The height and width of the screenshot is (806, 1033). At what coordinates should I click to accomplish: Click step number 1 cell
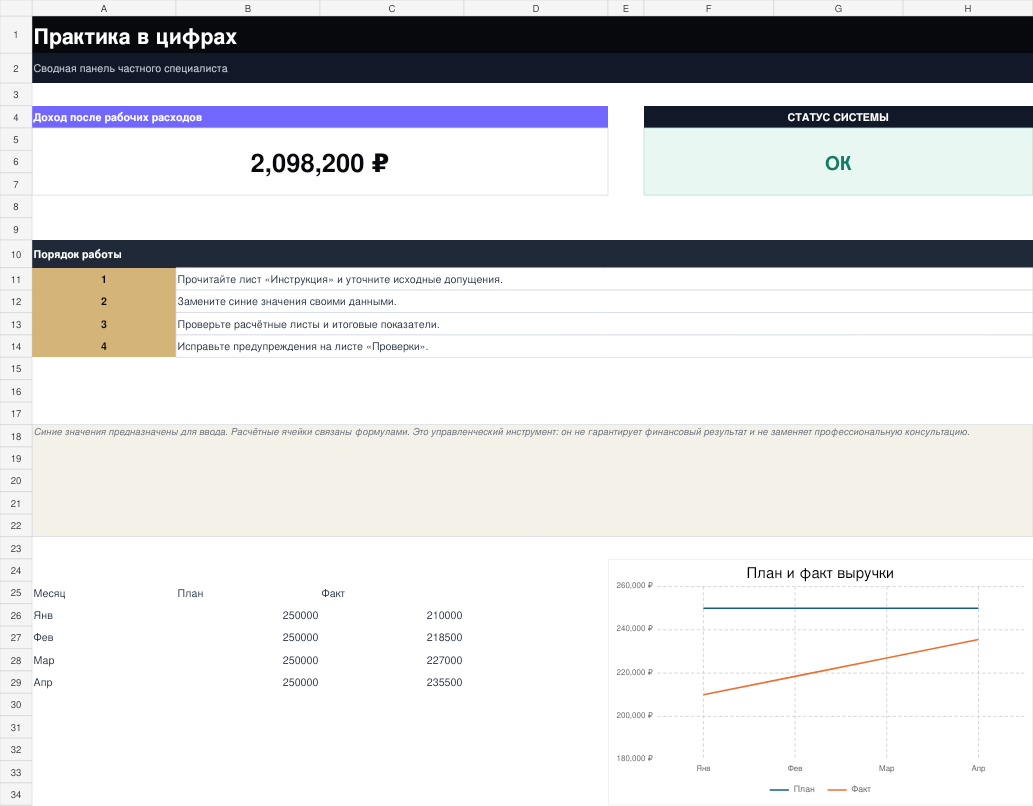click(103, 279)
